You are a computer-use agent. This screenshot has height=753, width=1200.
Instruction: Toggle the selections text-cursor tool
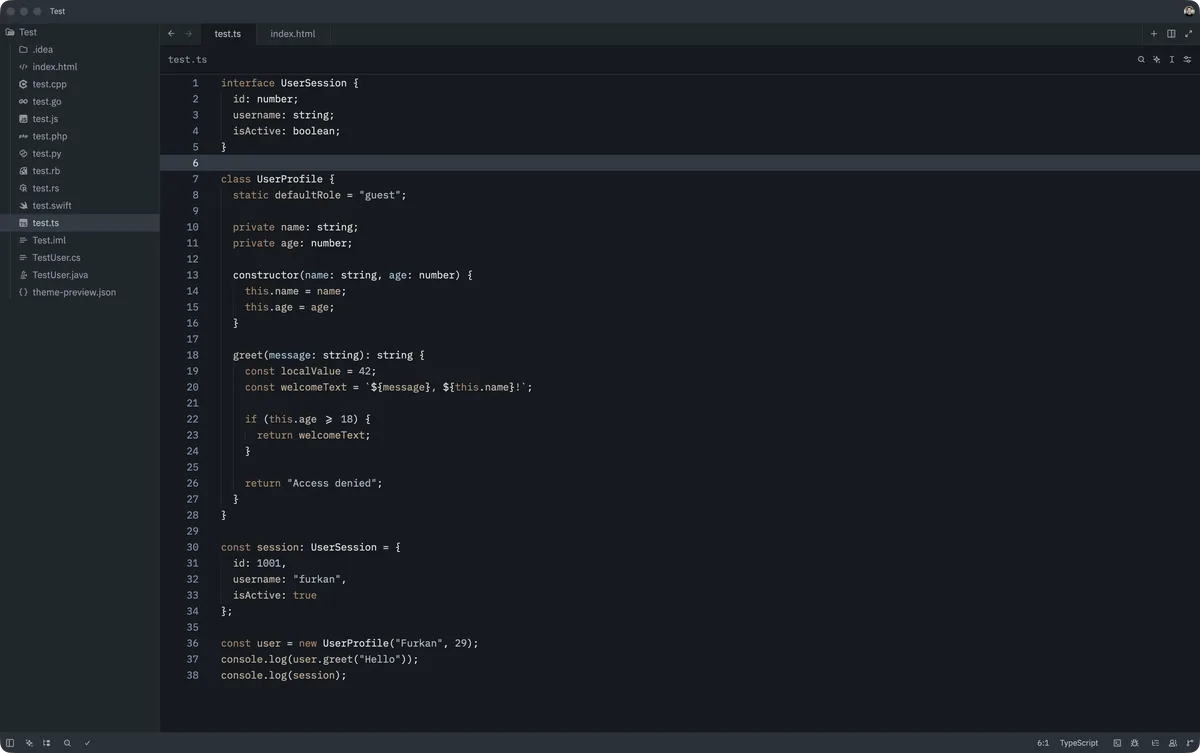click(x=1172, y=60)
